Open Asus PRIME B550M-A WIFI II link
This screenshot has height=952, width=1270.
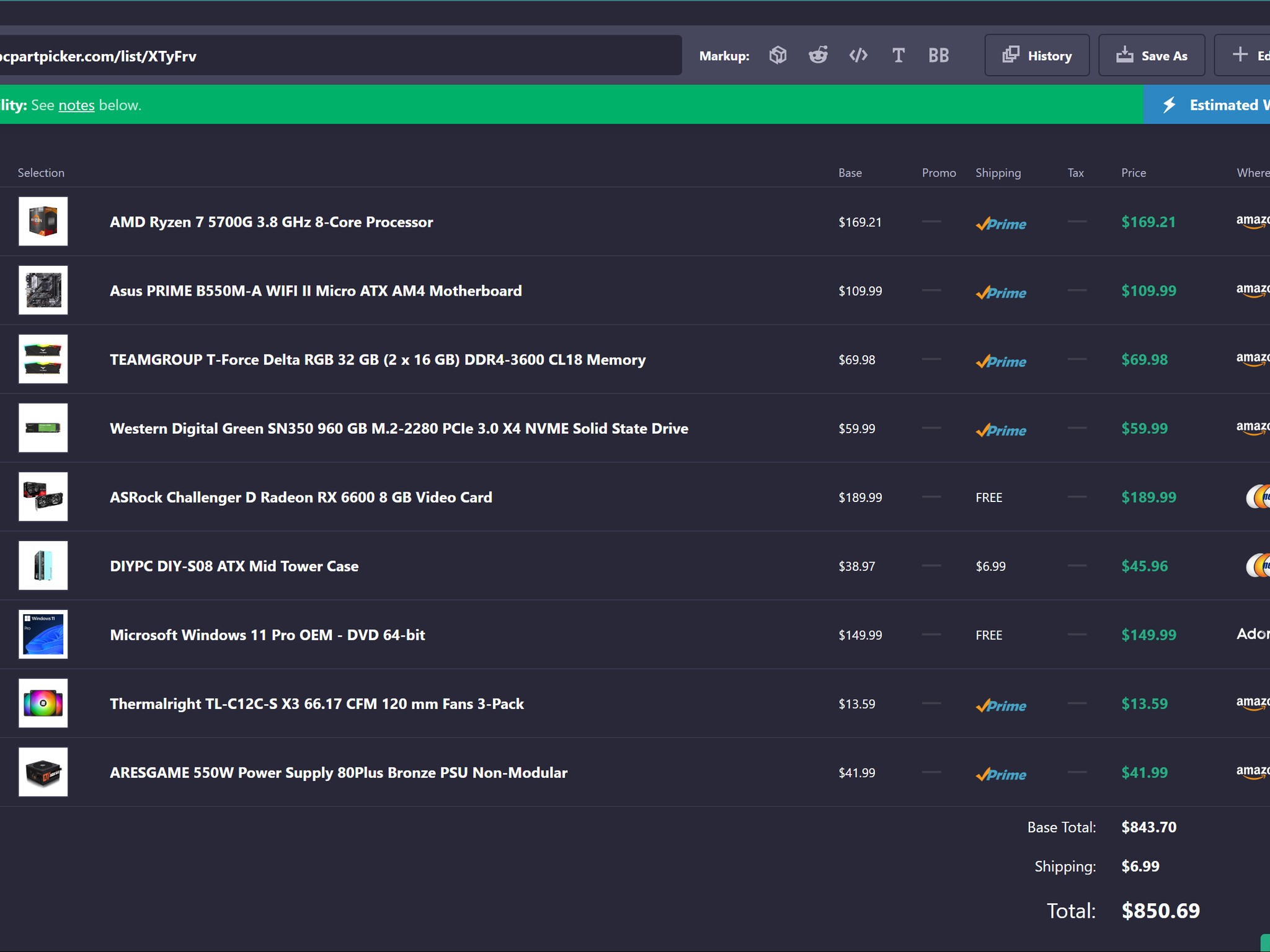pyautogui.click(x=316, y=291)
